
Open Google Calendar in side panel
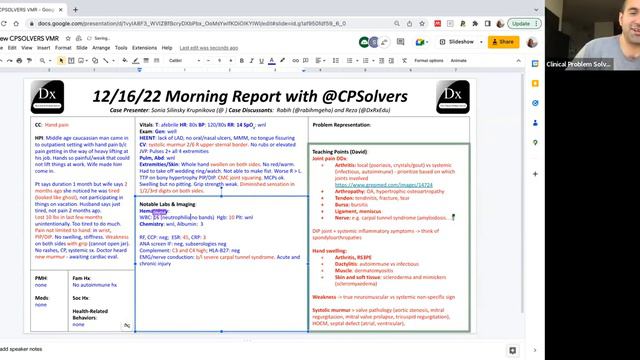(535, 64)
